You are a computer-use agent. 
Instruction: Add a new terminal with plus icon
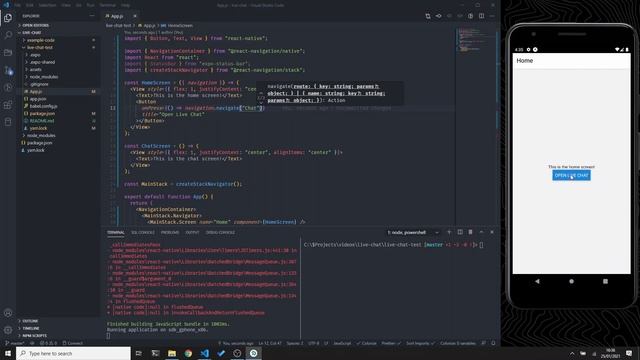click(449, 232)
